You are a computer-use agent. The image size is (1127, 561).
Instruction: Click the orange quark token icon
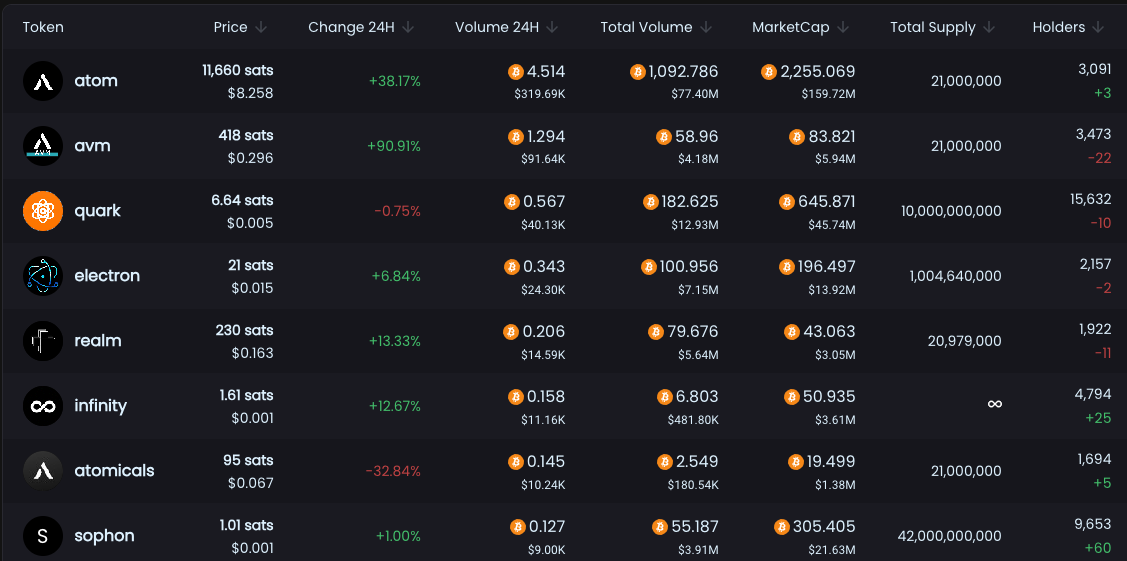pyautogui.click(x=43, y=211)
